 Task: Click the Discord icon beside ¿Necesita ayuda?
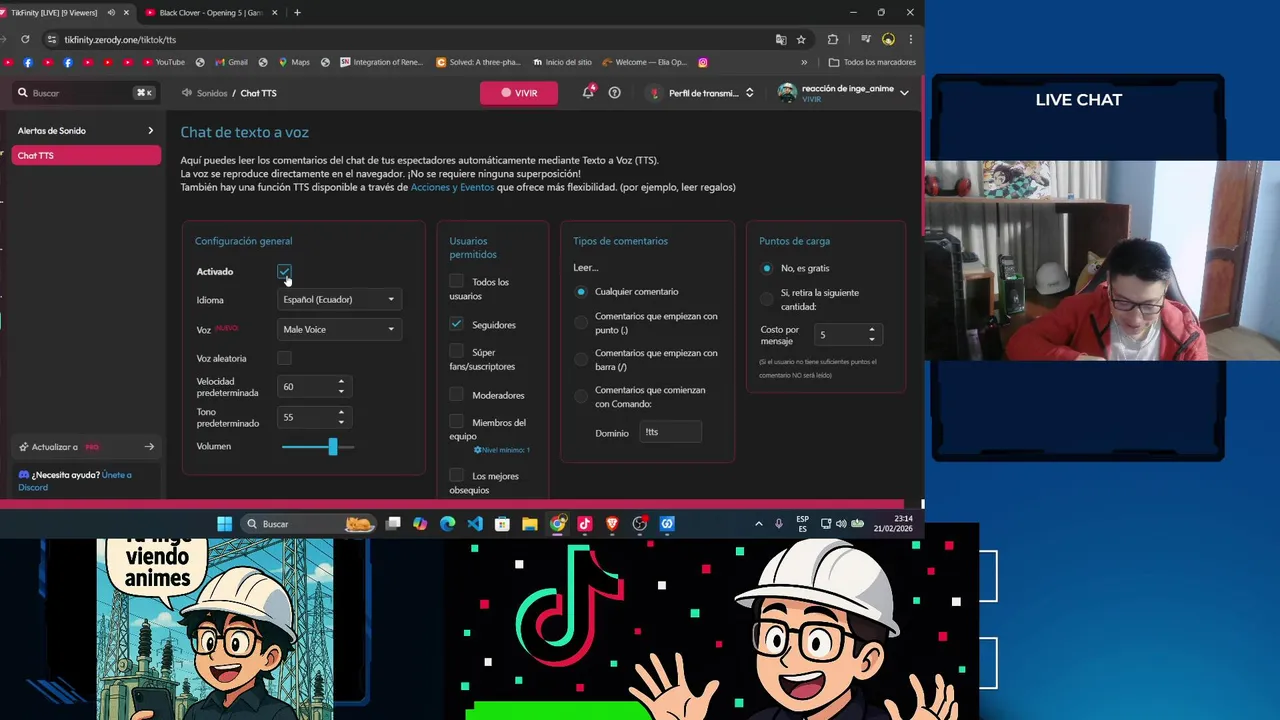point(24,475)
